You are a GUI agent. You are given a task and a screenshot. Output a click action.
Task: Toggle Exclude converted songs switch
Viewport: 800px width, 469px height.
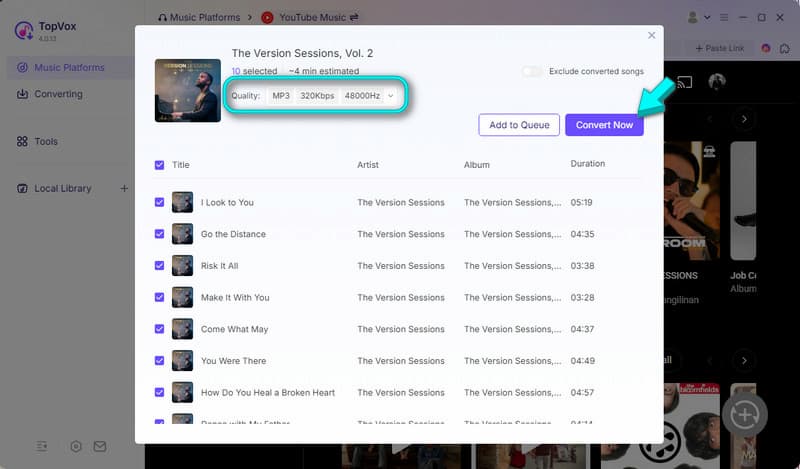[x=532, y=71]
